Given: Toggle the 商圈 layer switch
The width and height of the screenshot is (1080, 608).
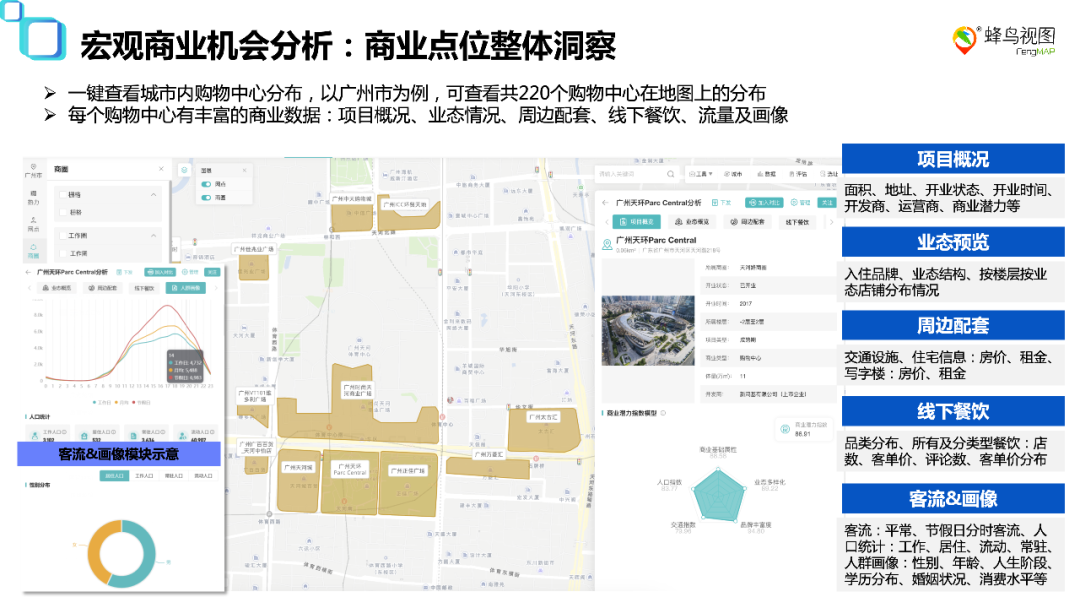Looking at the screenshot, I should [x=207, y=198].
